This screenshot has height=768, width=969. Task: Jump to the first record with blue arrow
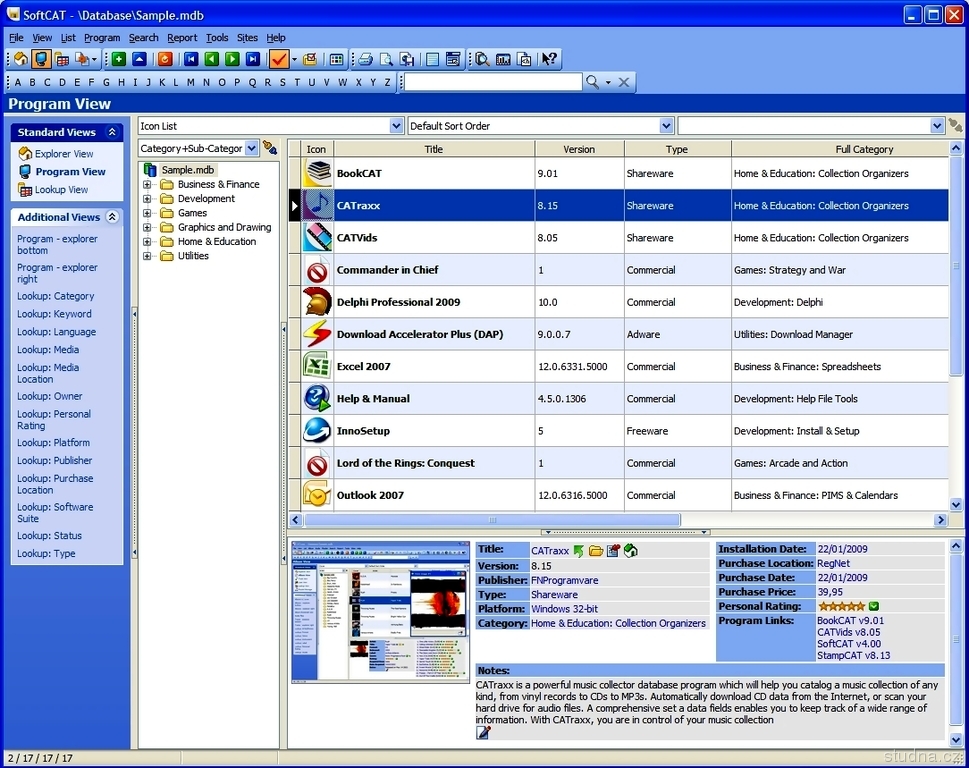(x=191, y=60)
